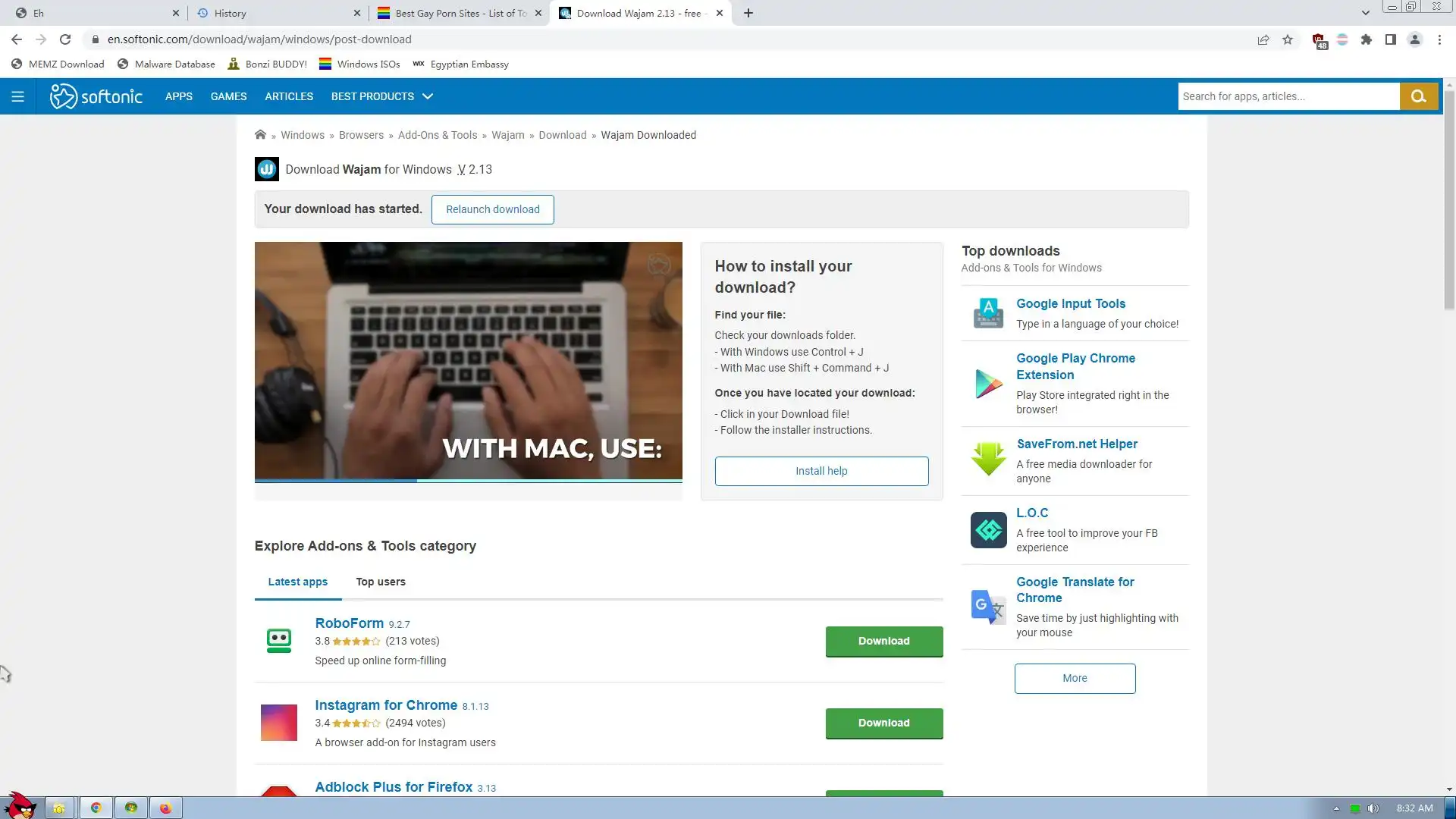The height and width of the screenshot is (819, 1456).
Task: Click the share page icon in address bar
Action: click(1263, 39)
